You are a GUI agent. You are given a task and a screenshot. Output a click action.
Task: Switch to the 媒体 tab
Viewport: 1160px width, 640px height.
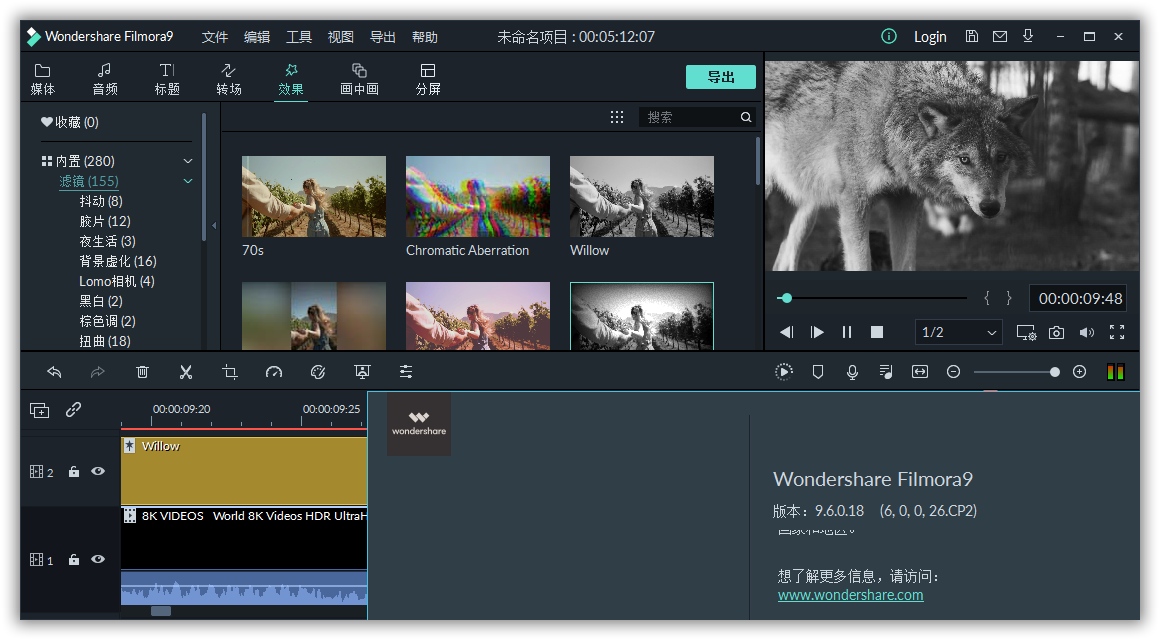coord(42,79)
